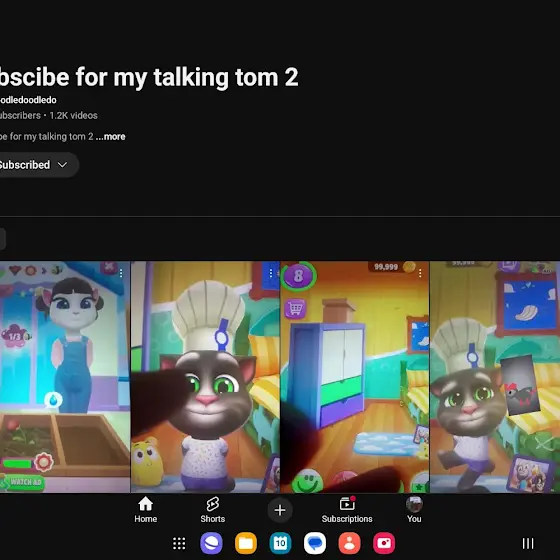The image size is (560, 560).
Task: Open the red Camera app in taskbar
Action: tap(384, 543)
